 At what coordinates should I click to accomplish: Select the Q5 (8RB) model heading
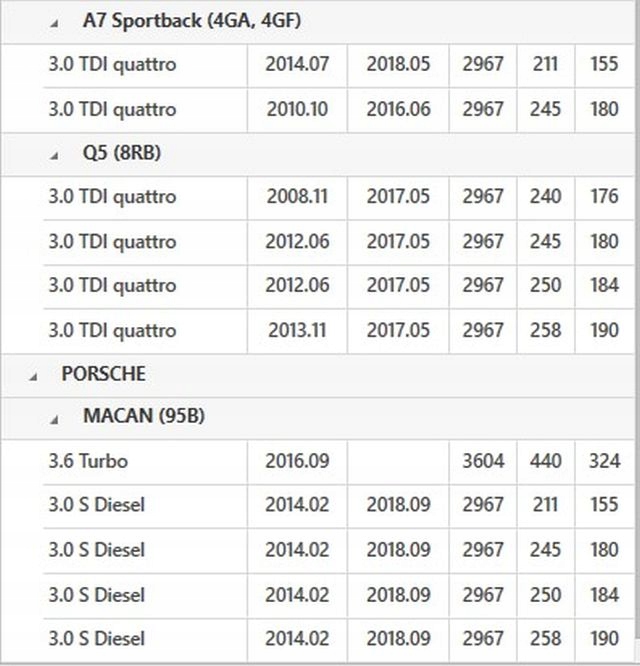click(122, 154)
